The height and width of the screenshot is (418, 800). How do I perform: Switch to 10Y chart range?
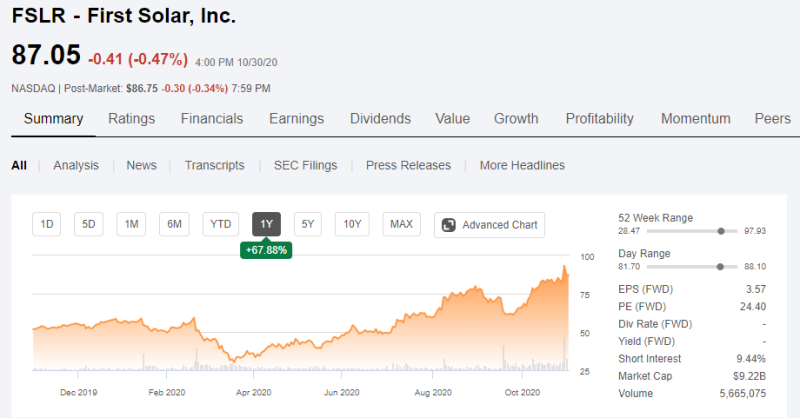(x=352, y=225)
